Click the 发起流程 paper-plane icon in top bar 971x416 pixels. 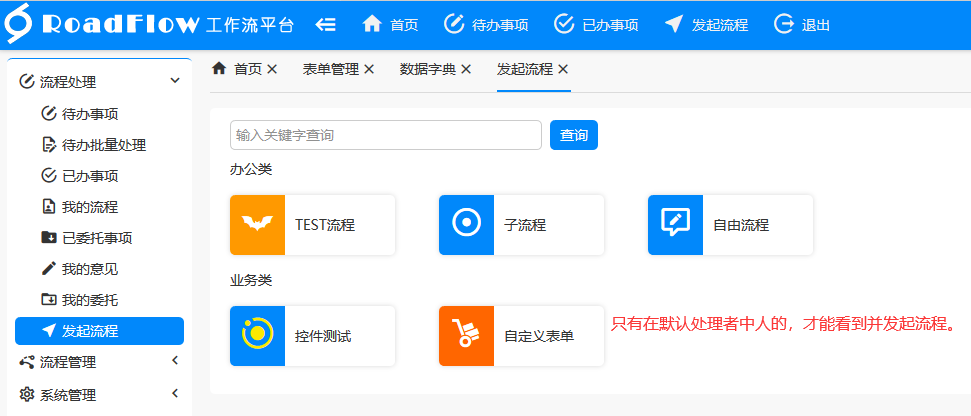674,25
